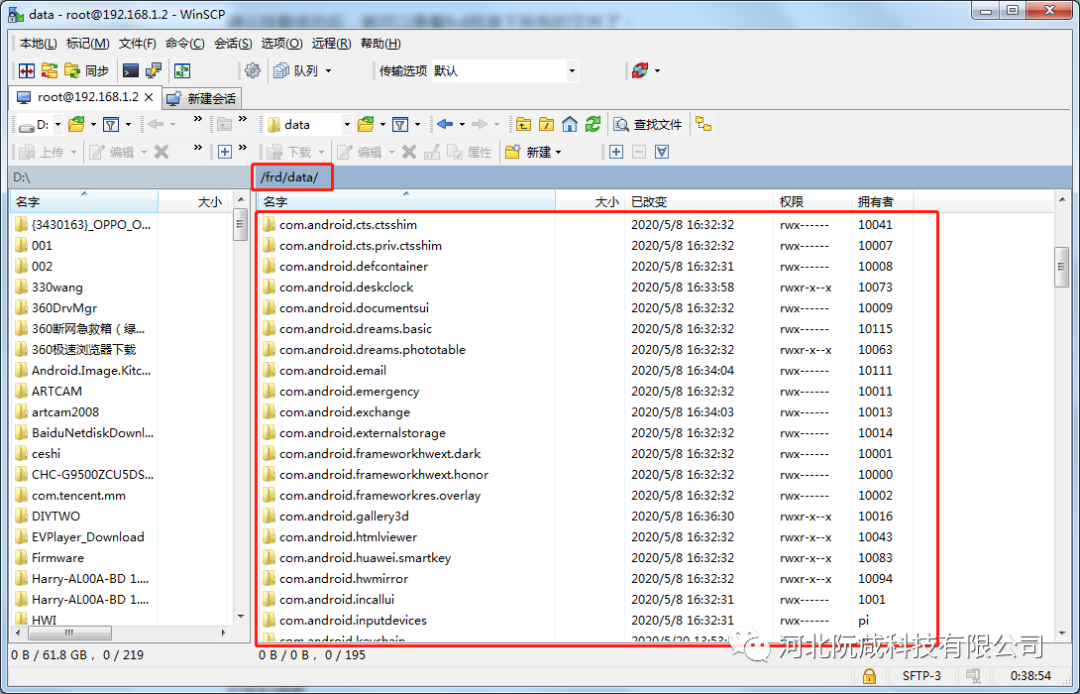Click the /frd/data/ remote path label
The height and width of the screenshot is (694, 1080).
pyautogui.click(x=289, y=178)
